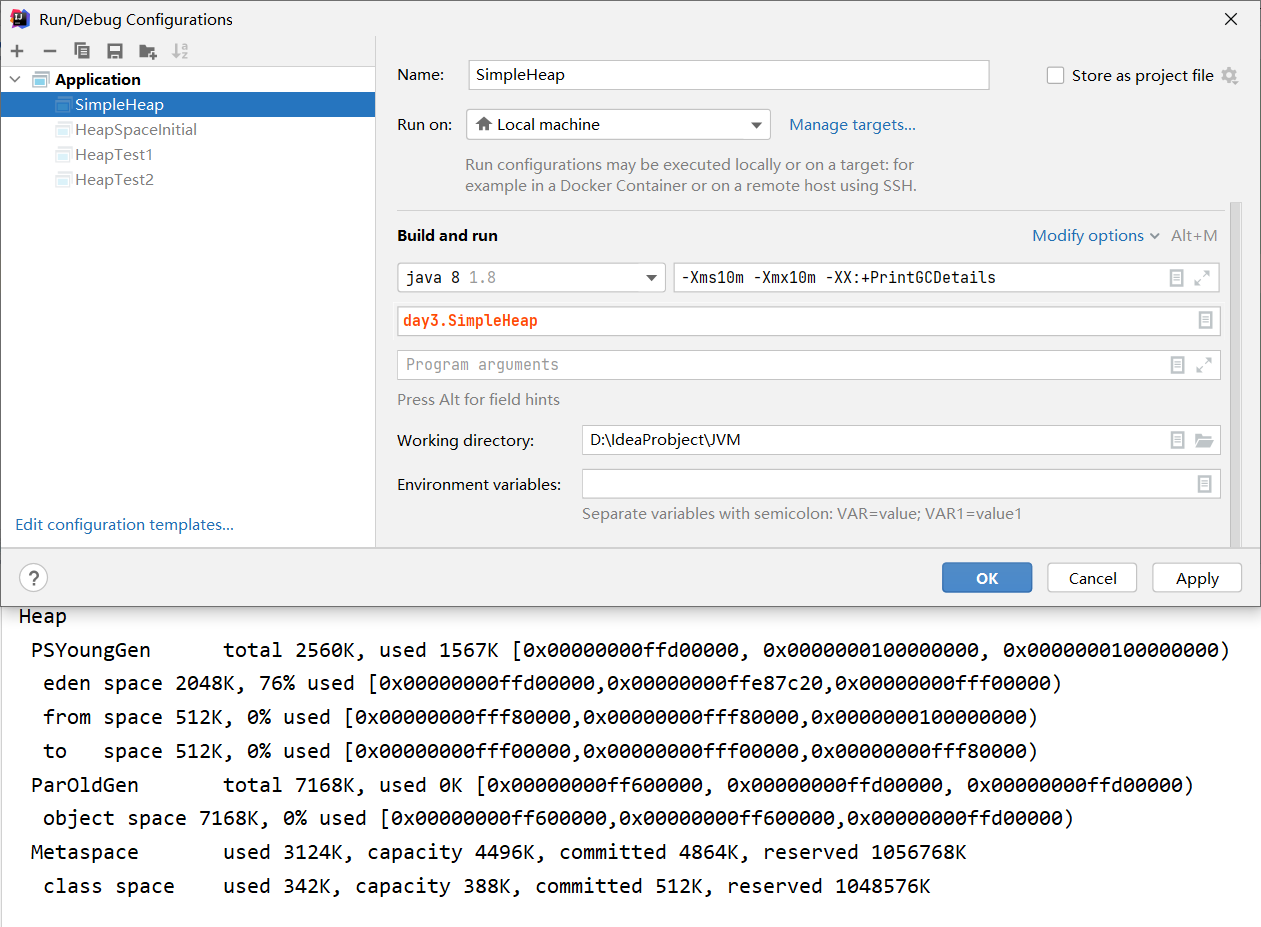Click the eden space 2048K output line

click(552, 684)
